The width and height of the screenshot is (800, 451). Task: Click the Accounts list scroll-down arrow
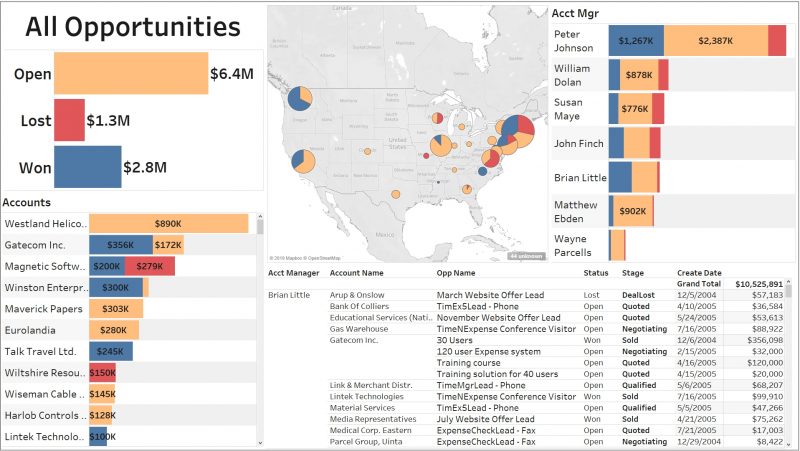tap(260, 443)
